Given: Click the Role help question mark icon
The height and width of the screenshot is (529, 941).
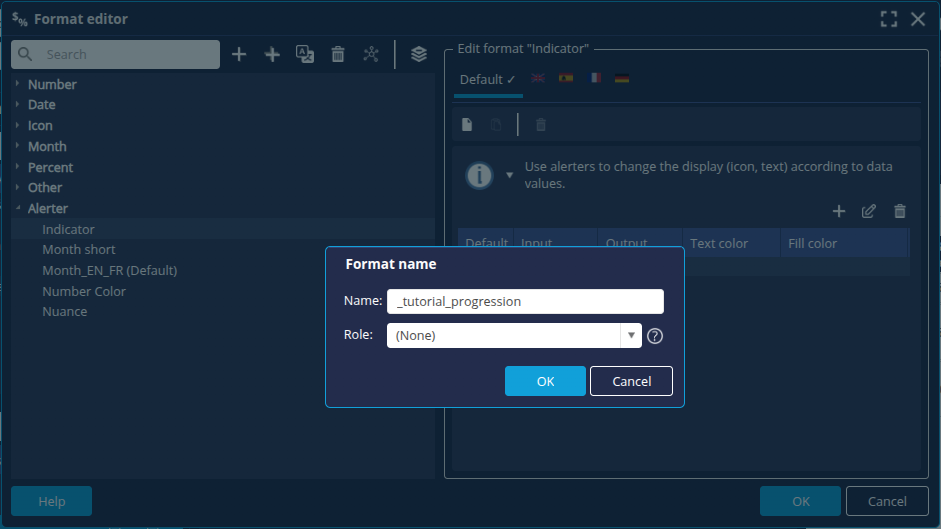Looking at the screenshot, I should (655, 336).
